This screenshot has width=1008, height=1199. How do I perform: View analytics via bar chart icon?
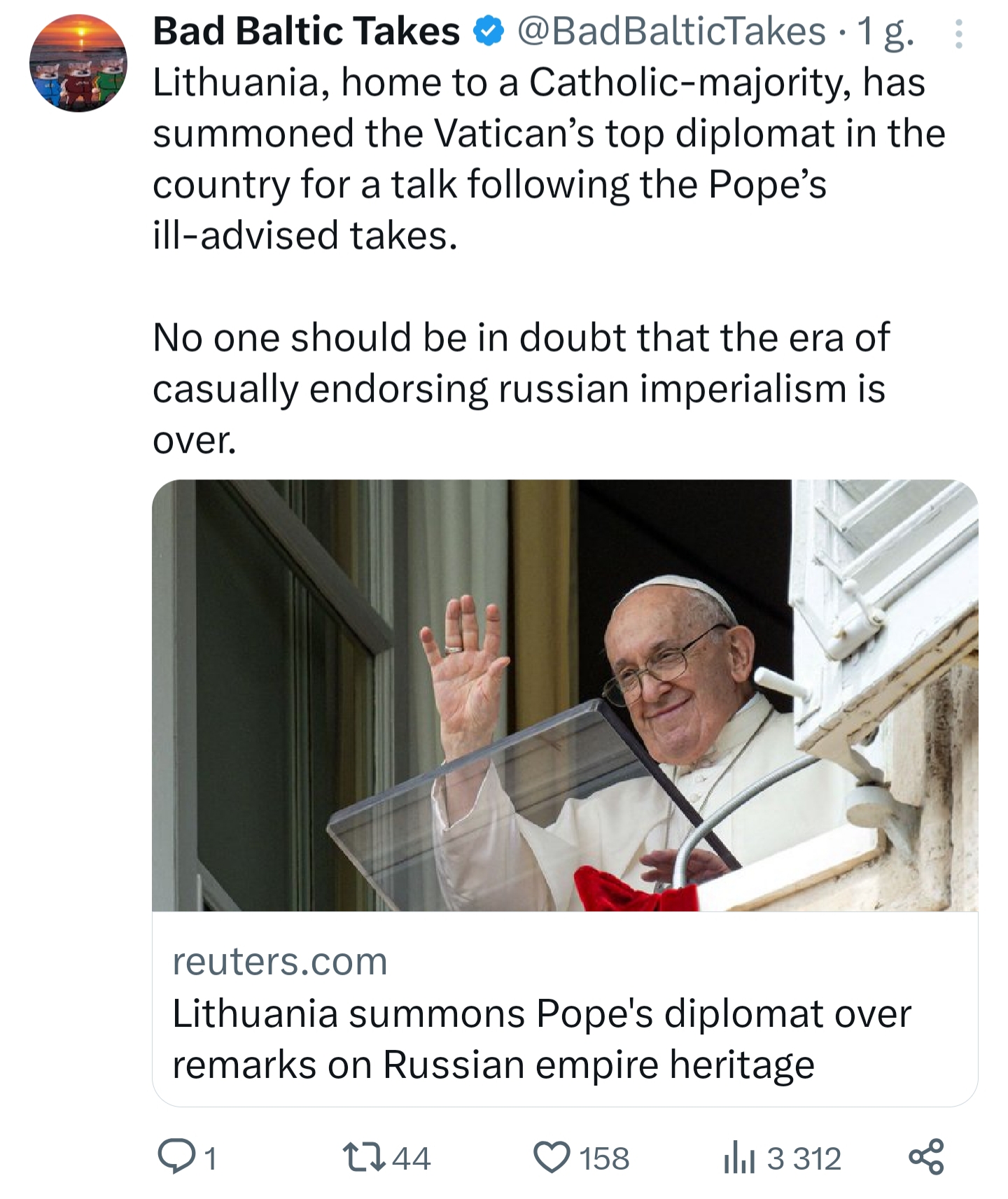[738, 1158]
